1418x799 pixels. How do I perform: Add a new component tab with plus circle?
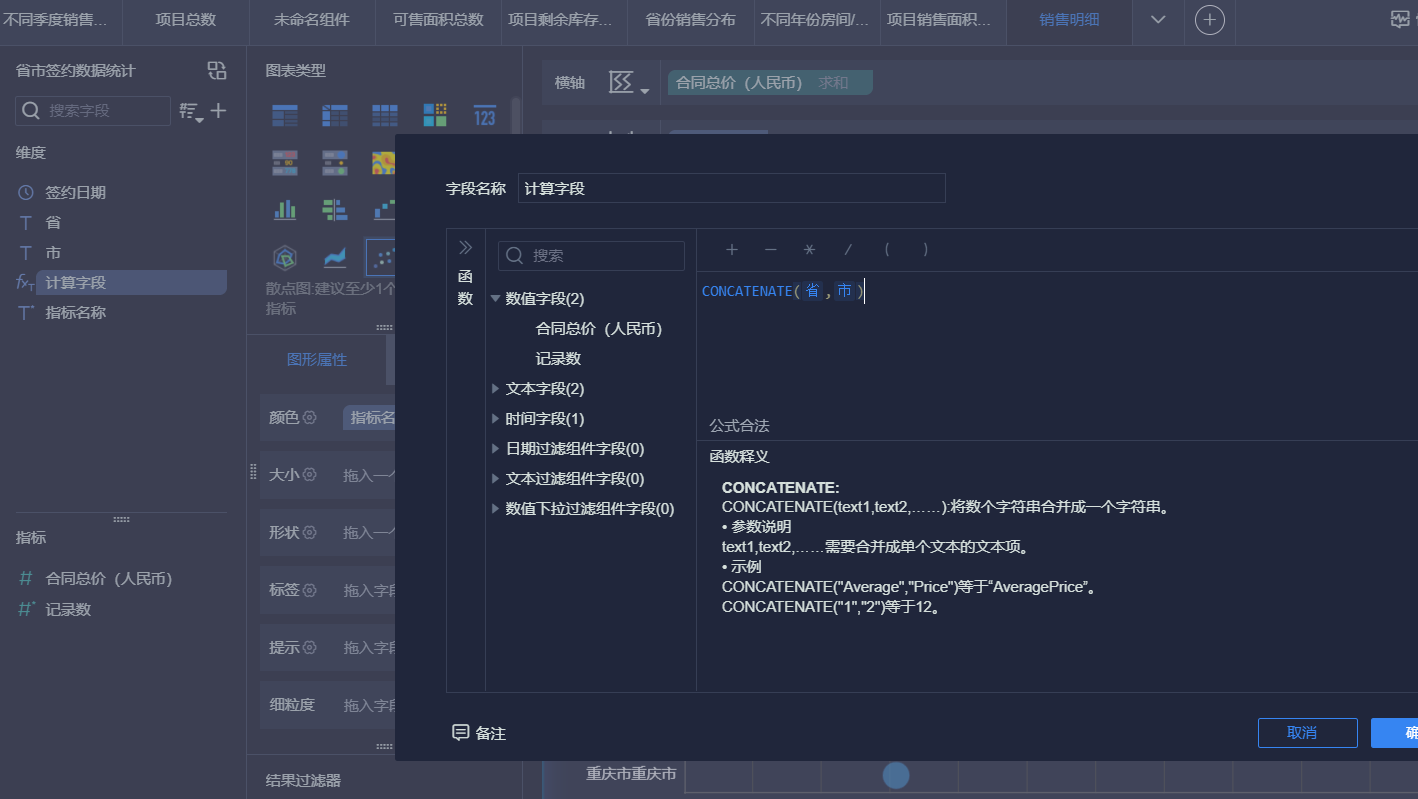(1210, 20)
